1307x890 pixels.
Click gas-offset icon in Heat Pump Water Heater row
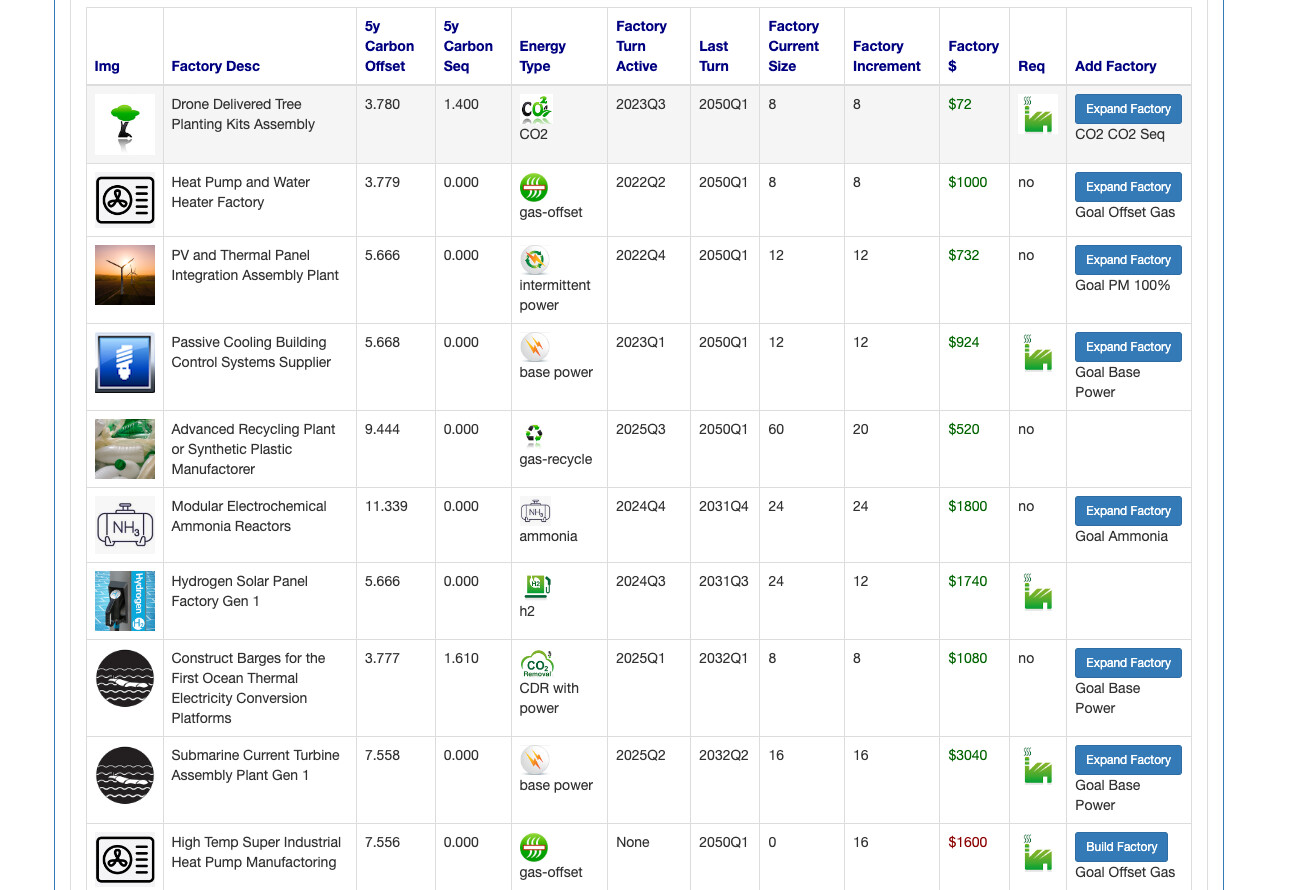tap(534, 187)
